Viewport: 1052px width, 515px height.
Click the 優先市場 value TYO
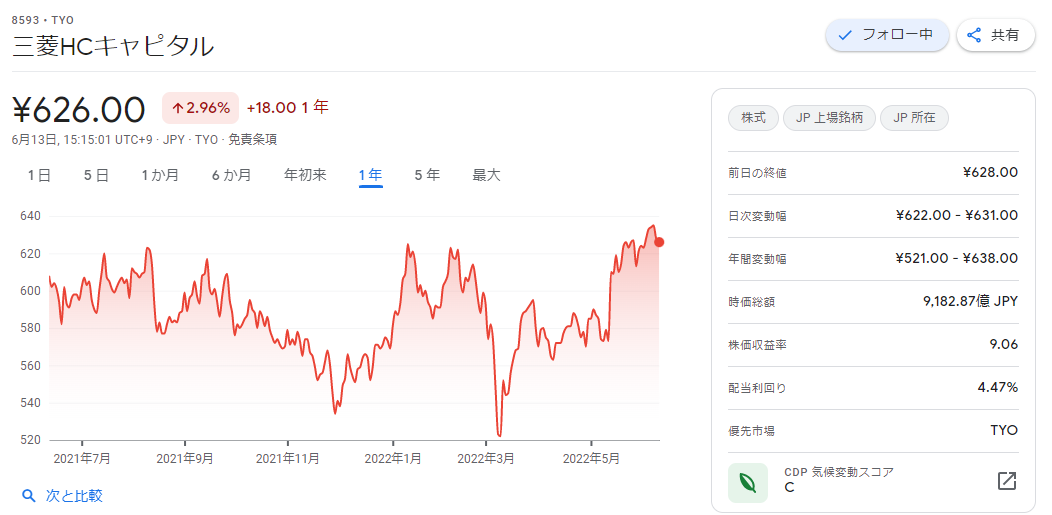click(x=1004, y=431)
